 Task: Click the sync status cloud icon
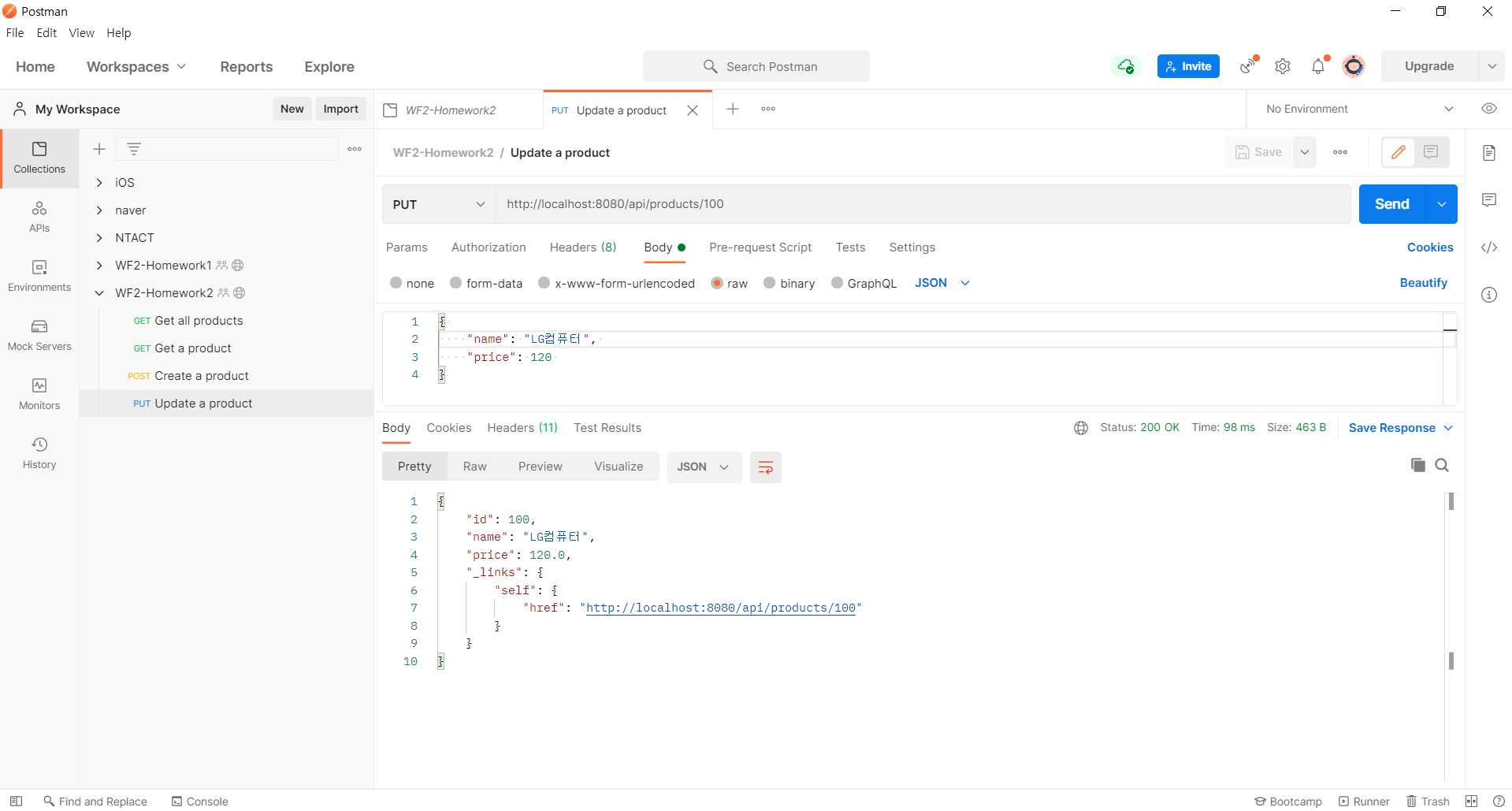point(1126,66)
